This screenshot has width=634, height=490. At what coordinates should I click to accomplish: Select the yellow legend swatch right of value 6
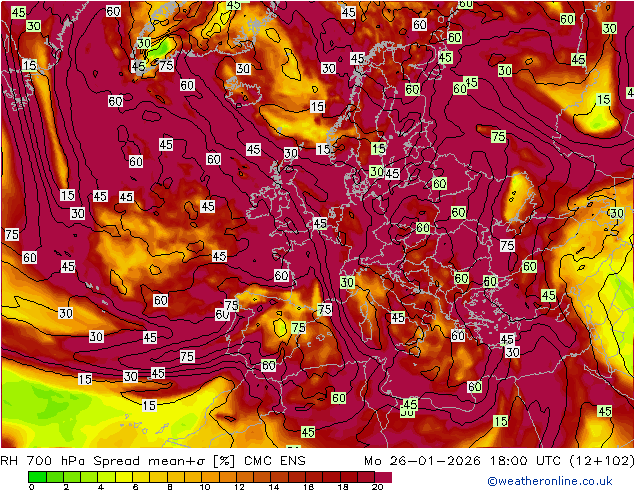tap(141, 477)
